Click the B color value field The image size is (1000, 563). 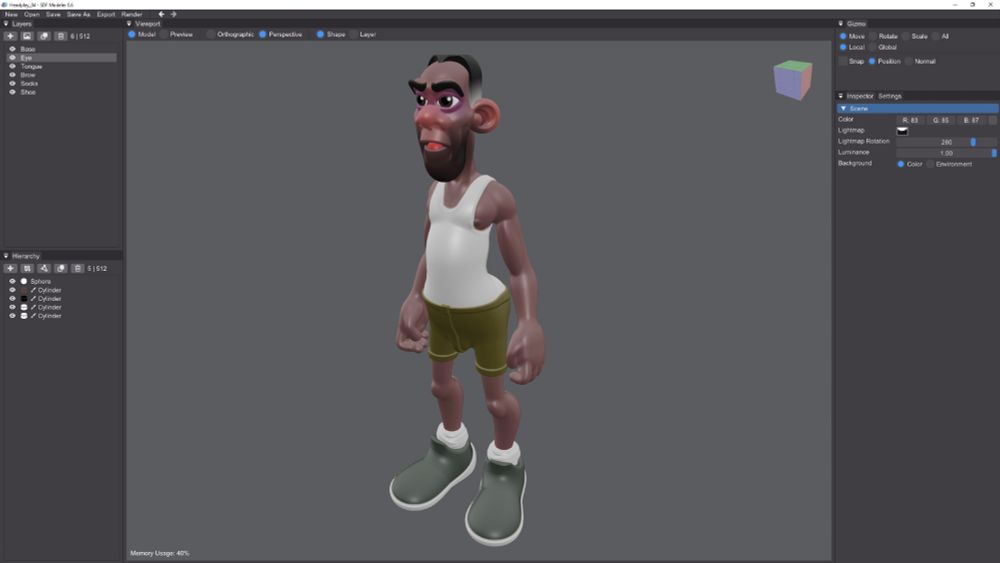pyautogui.click(x=971, y=120)
